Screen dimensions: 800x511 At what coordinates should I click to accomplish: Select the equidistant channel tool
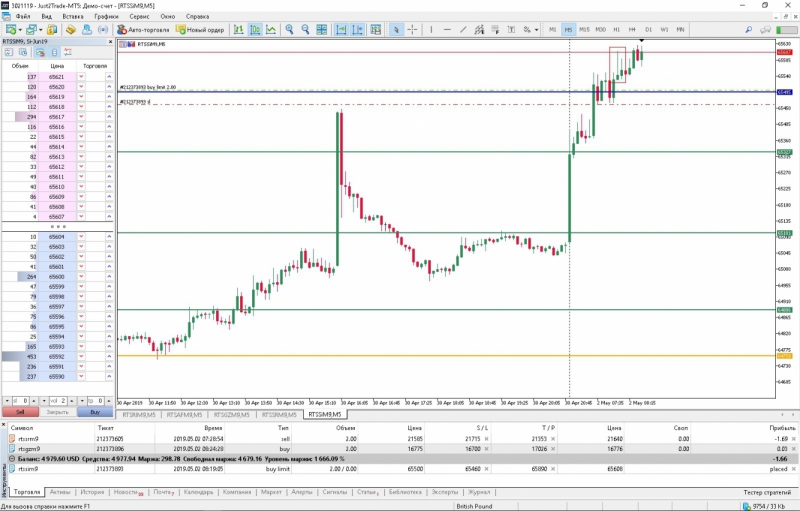479,30
